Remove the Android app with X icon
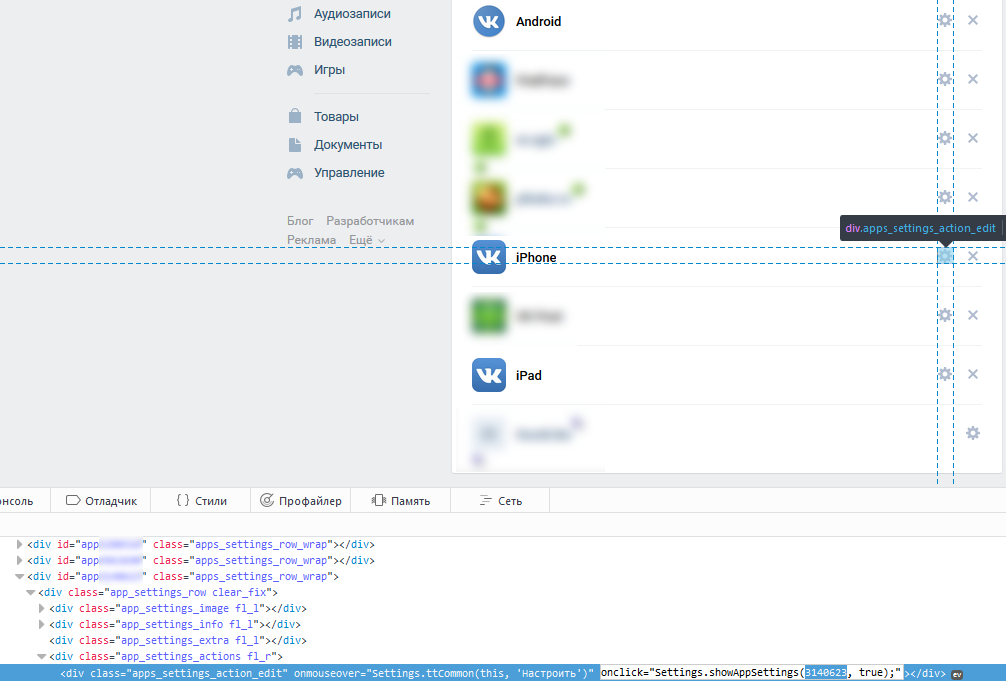1006x684 pixels. pyautogui.click(x=973, y=21)
